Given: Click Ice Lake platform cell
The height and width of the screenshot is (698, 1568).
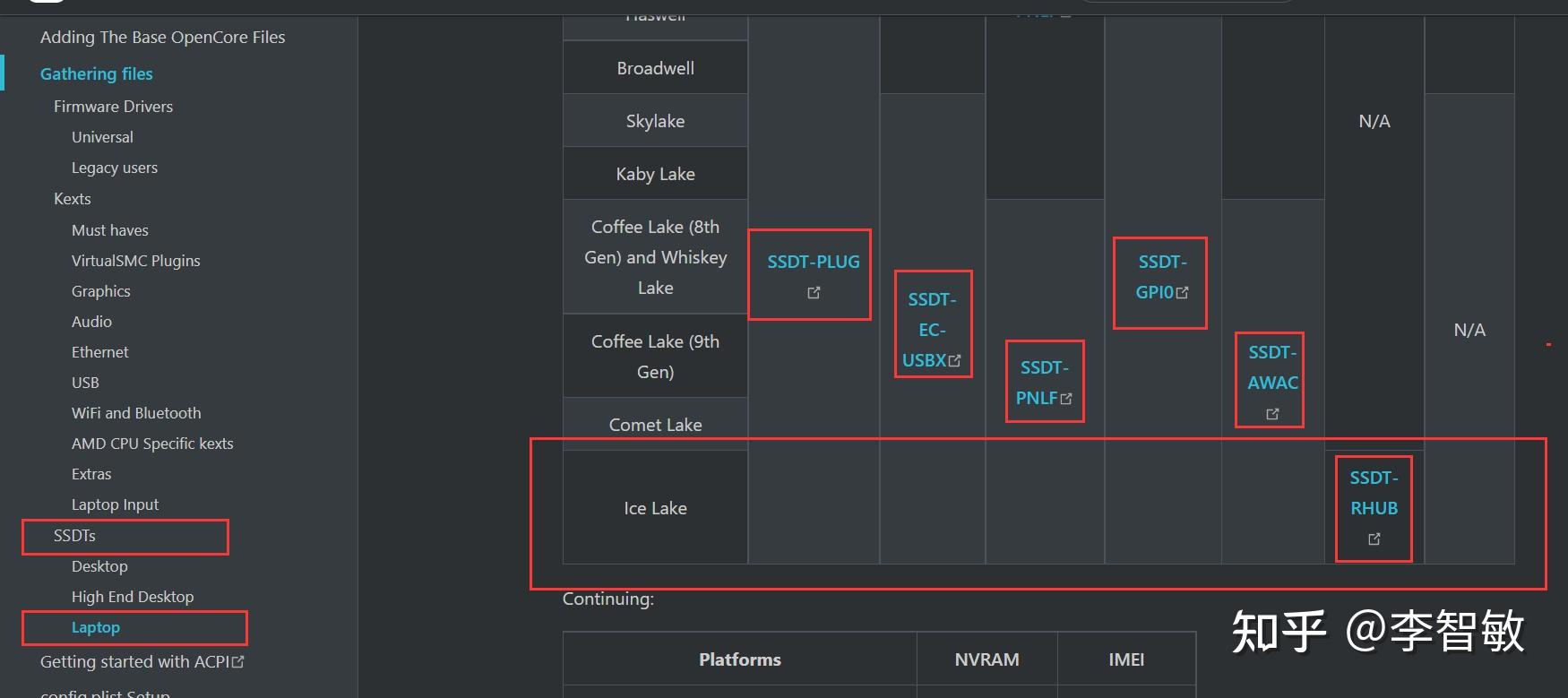Looking at the screenshot, I should click(x=655, y=507).
